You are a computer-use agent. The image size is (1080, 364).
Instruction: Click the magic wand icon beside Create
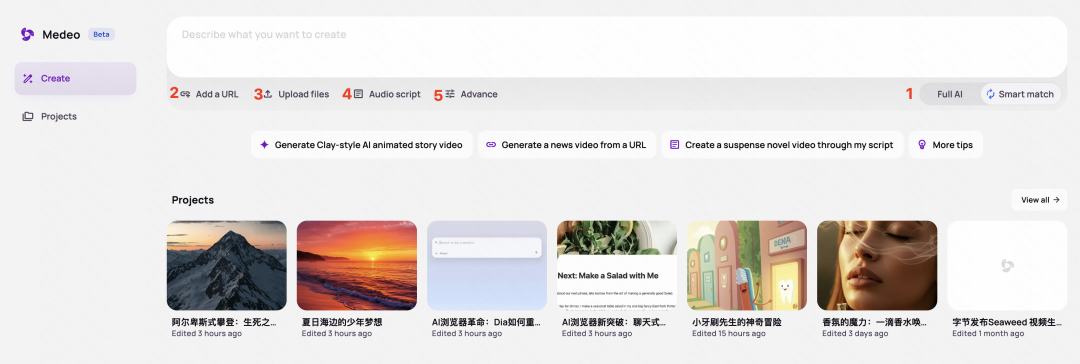point(28,79)
